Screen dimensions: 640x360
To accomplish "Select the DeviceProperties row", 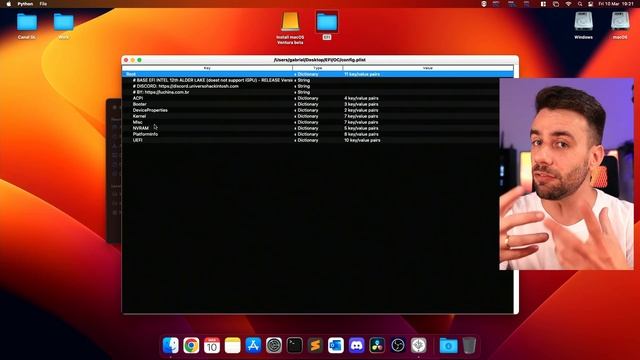I will (310, 110).
